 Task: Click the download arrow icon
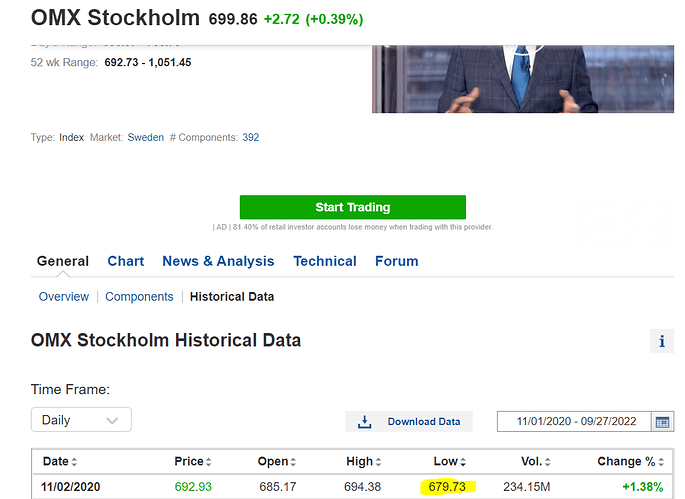point(365,421)
